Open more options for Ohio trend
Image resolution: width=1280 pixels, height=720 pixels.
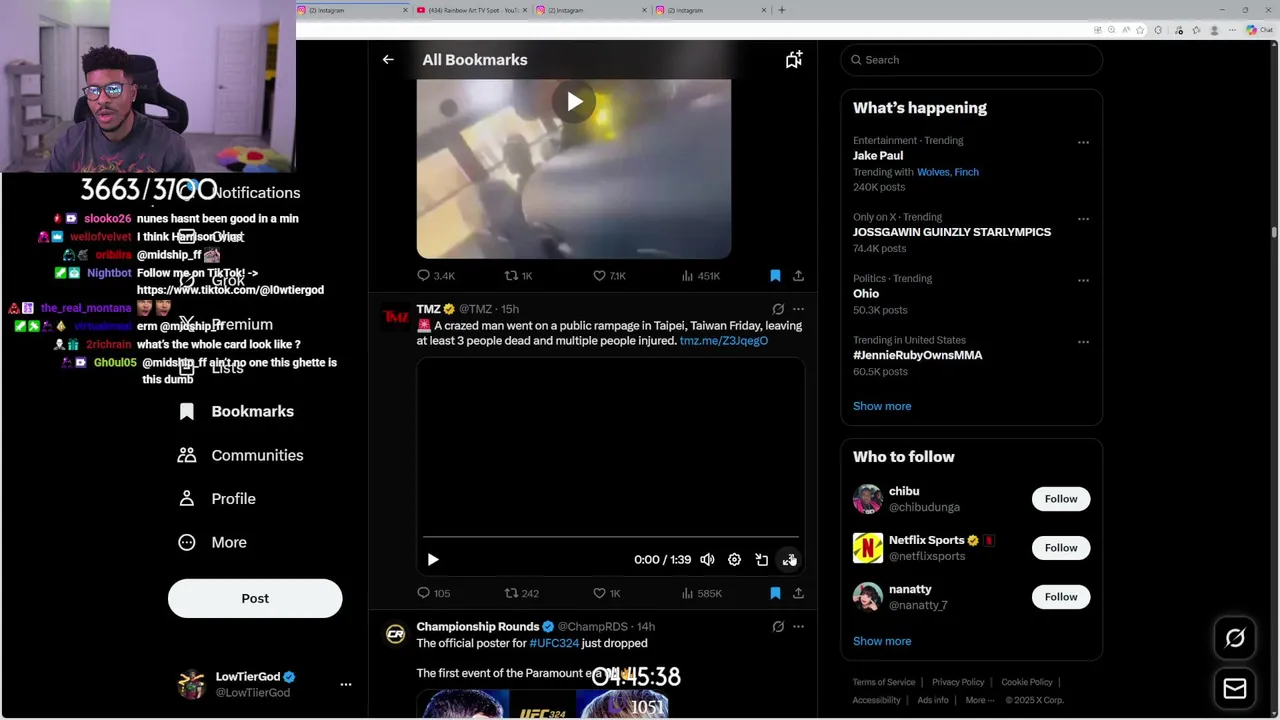[1083, 281]
